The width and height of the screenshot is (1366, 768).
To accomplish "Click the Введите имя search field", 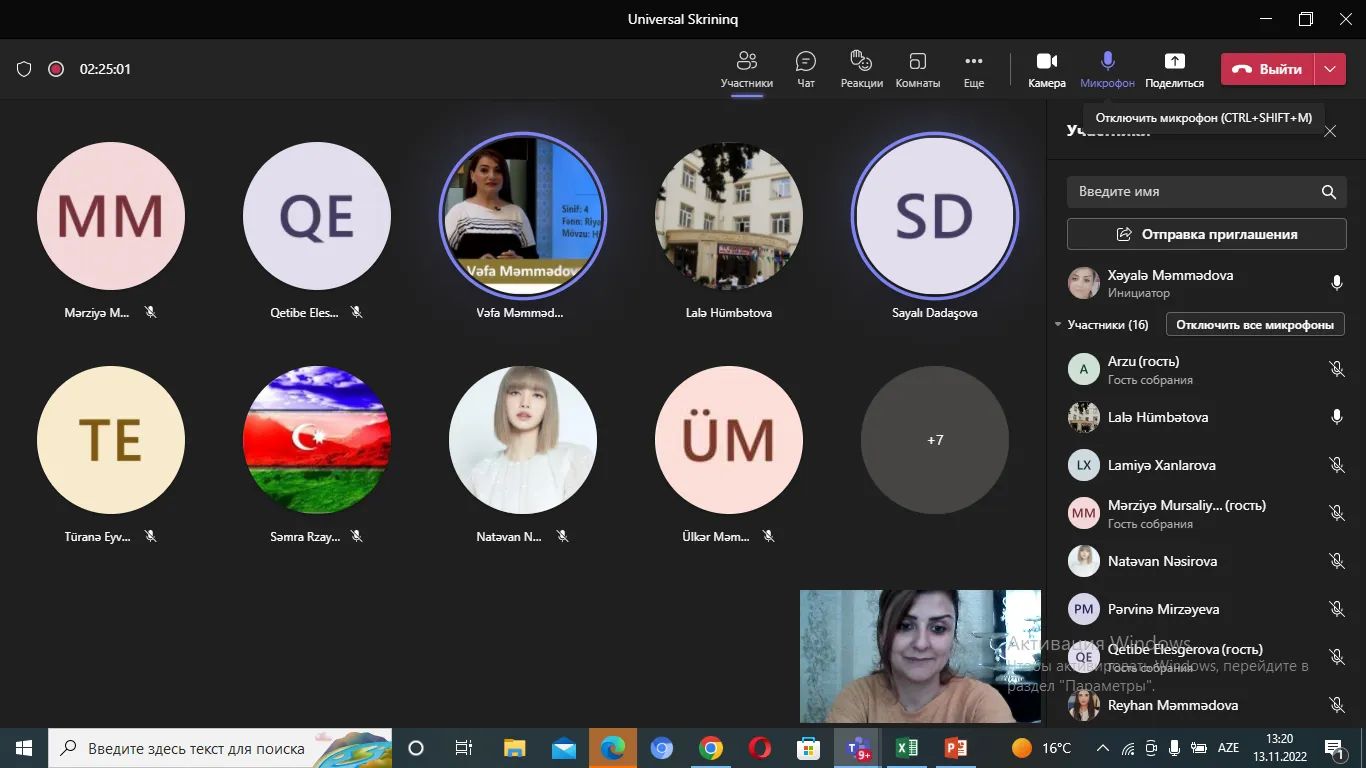I will 1190,192.
